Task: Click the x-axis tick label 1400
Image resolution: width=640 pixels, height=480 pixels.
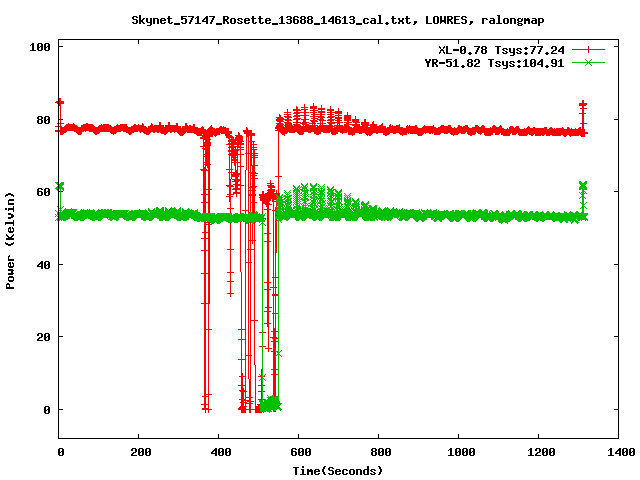Action: 620,452
